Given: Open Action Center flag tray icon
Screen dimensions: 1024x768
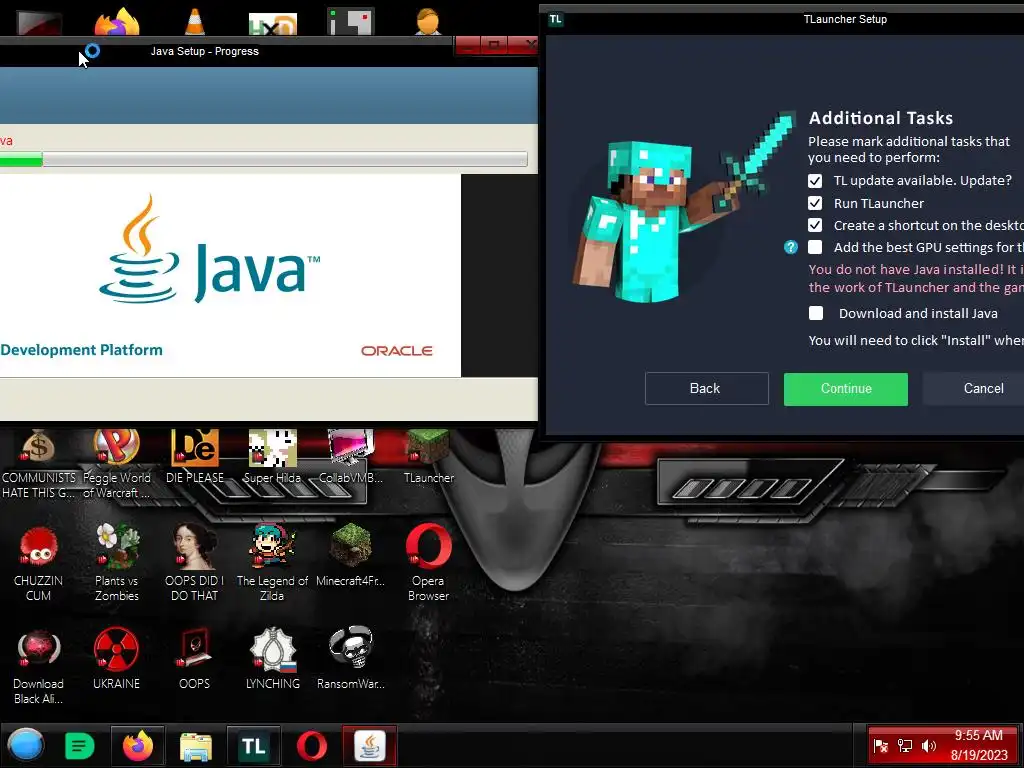Looking at the screenshot, I should click(x=880, y=746).
